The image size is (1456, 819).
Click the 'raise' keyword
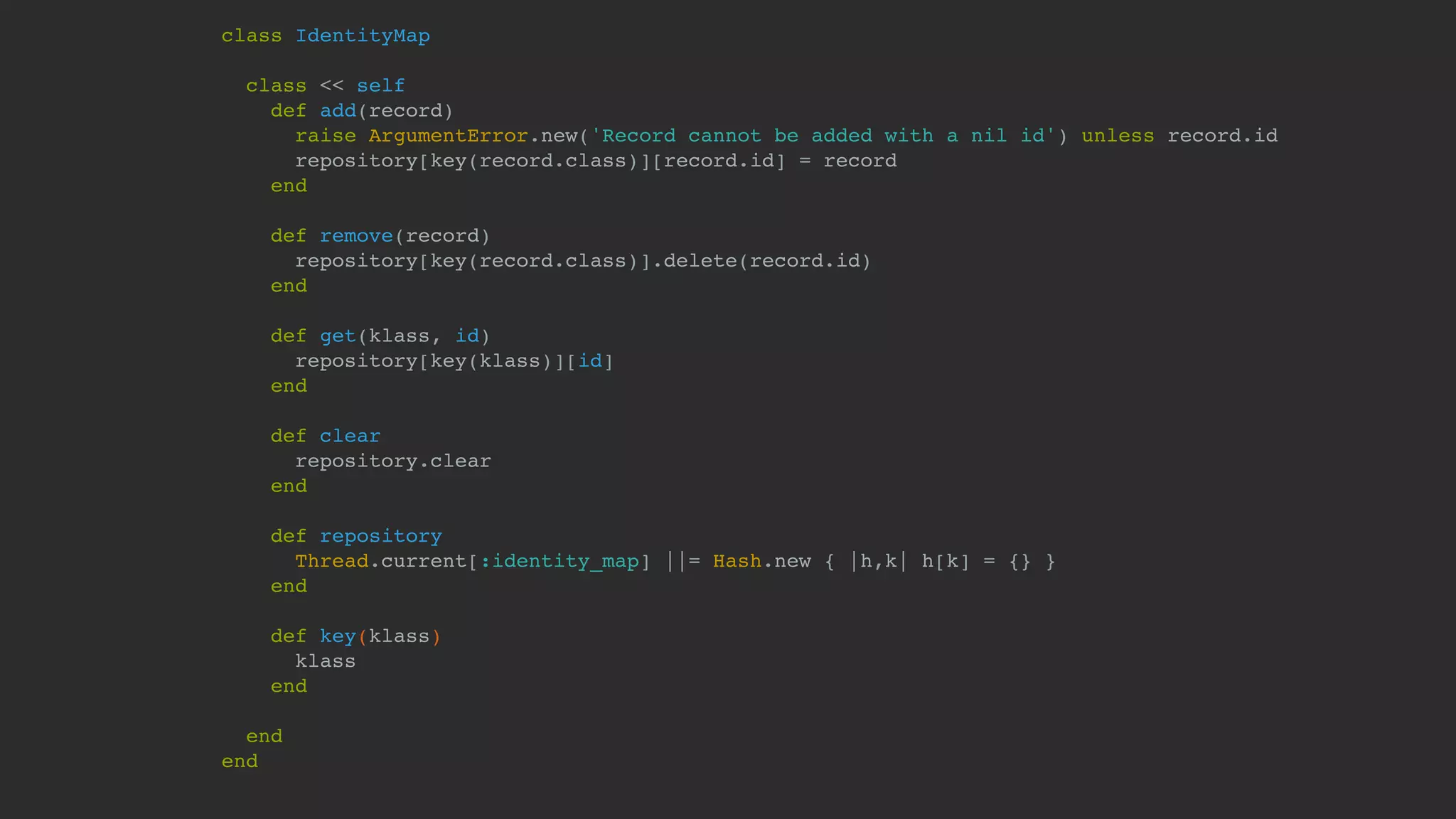326,136
